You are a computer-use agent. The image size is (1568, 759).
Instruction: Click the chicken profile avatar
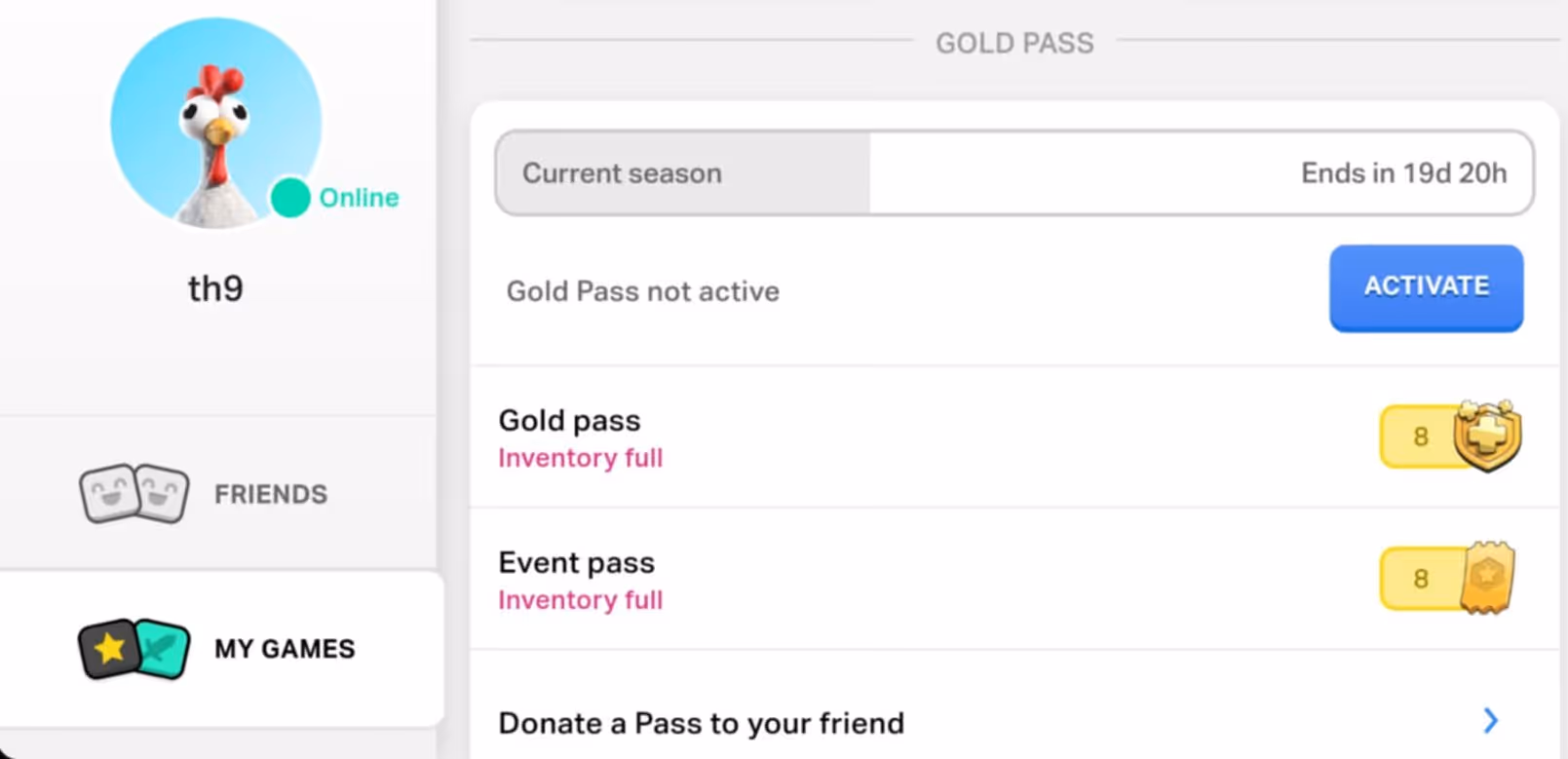click(x=215, y=122)
